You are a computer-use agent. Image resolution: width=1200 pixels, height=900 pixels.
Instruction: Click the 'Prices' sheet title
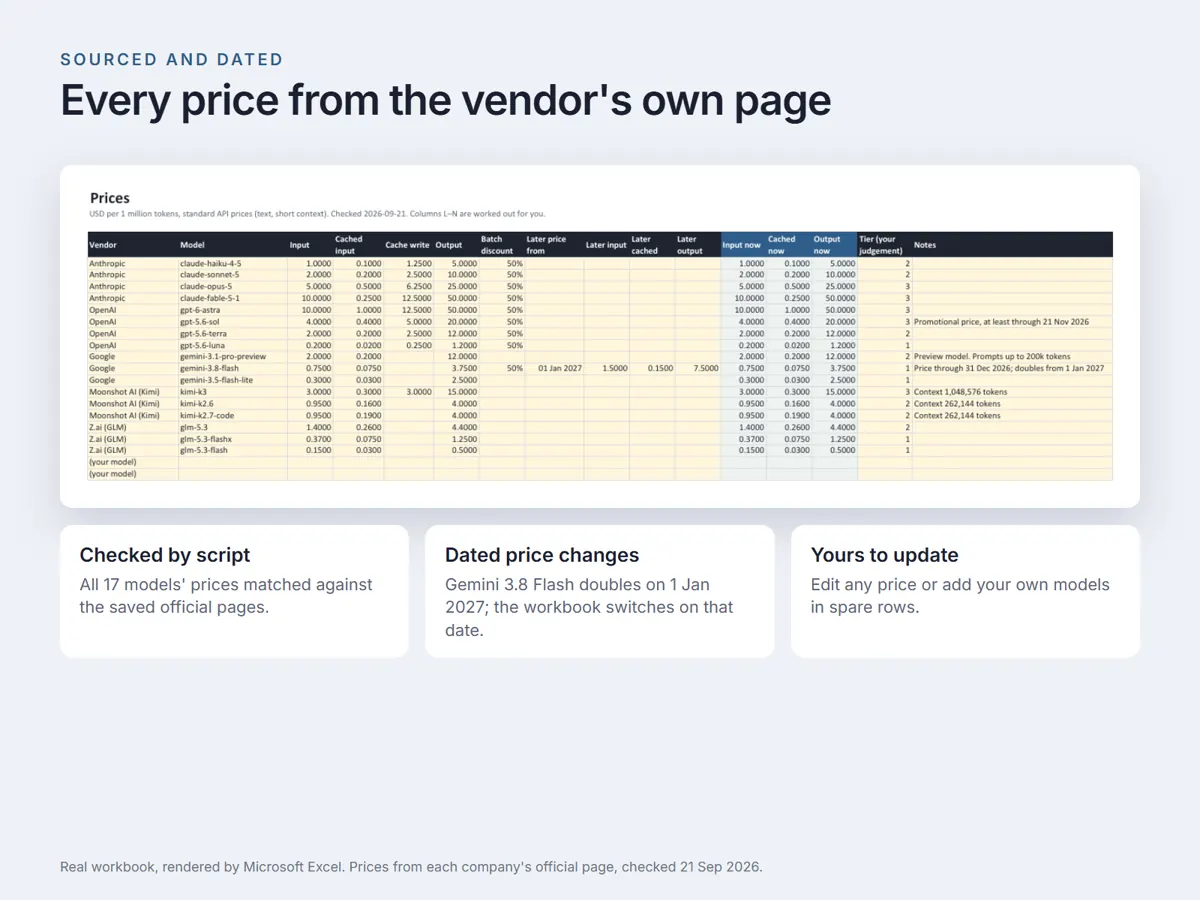[x=110, y=198]
